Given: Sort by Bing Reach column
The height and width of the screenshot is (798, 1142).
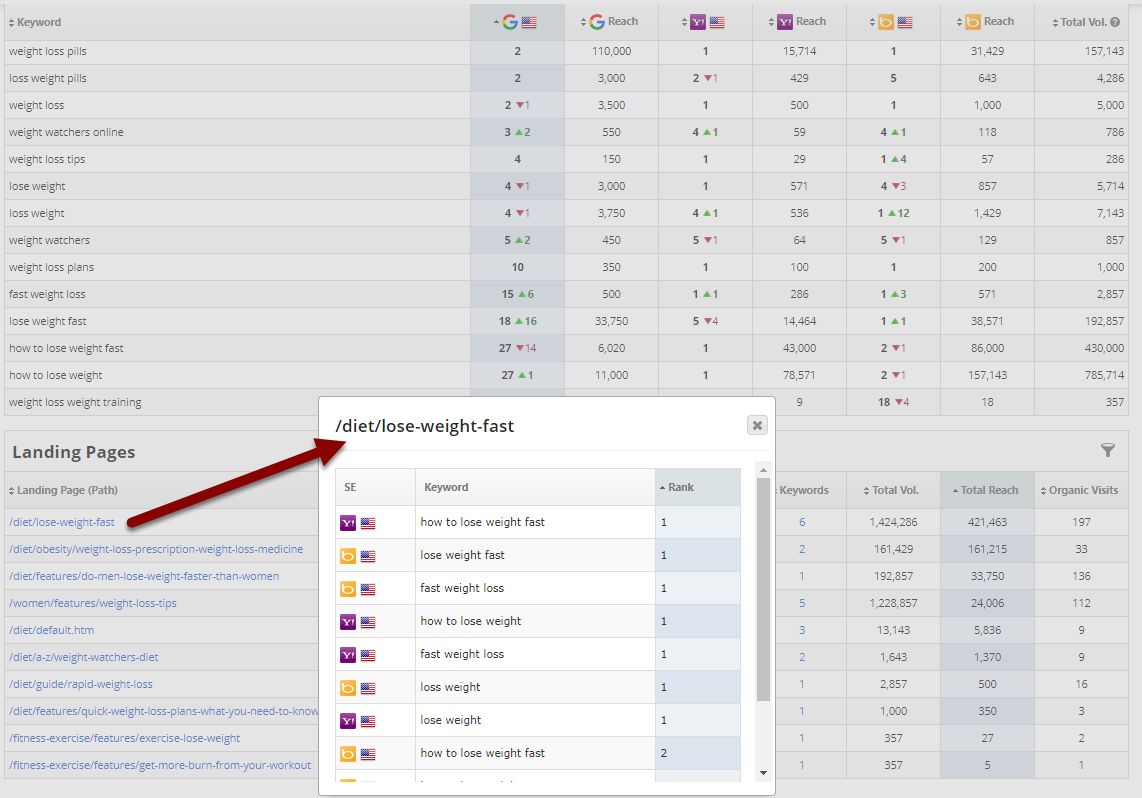Looking at the screenshot, I should (x=987, y=22).
